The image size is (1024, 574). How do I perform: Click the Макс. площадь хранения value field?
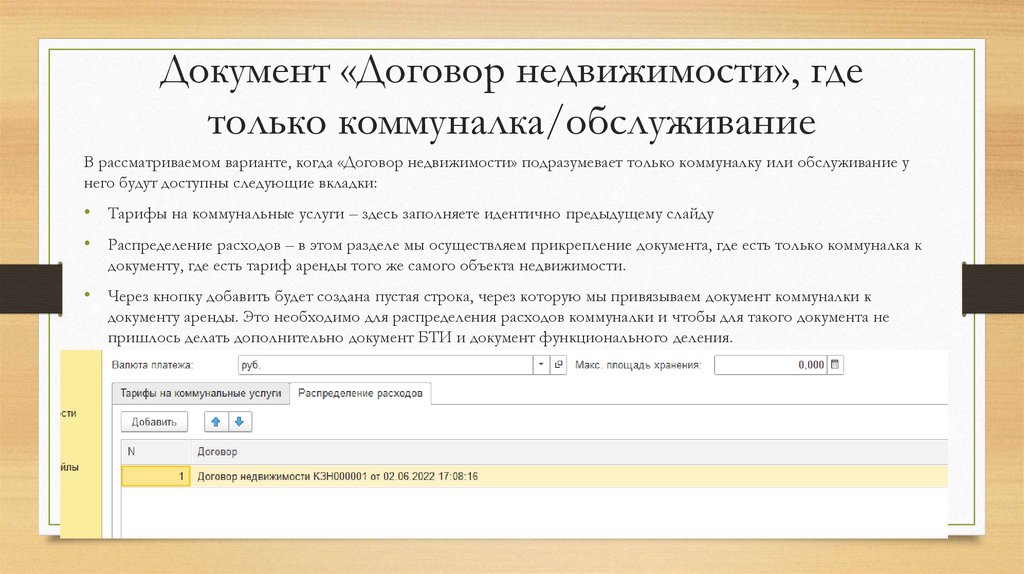771,365
